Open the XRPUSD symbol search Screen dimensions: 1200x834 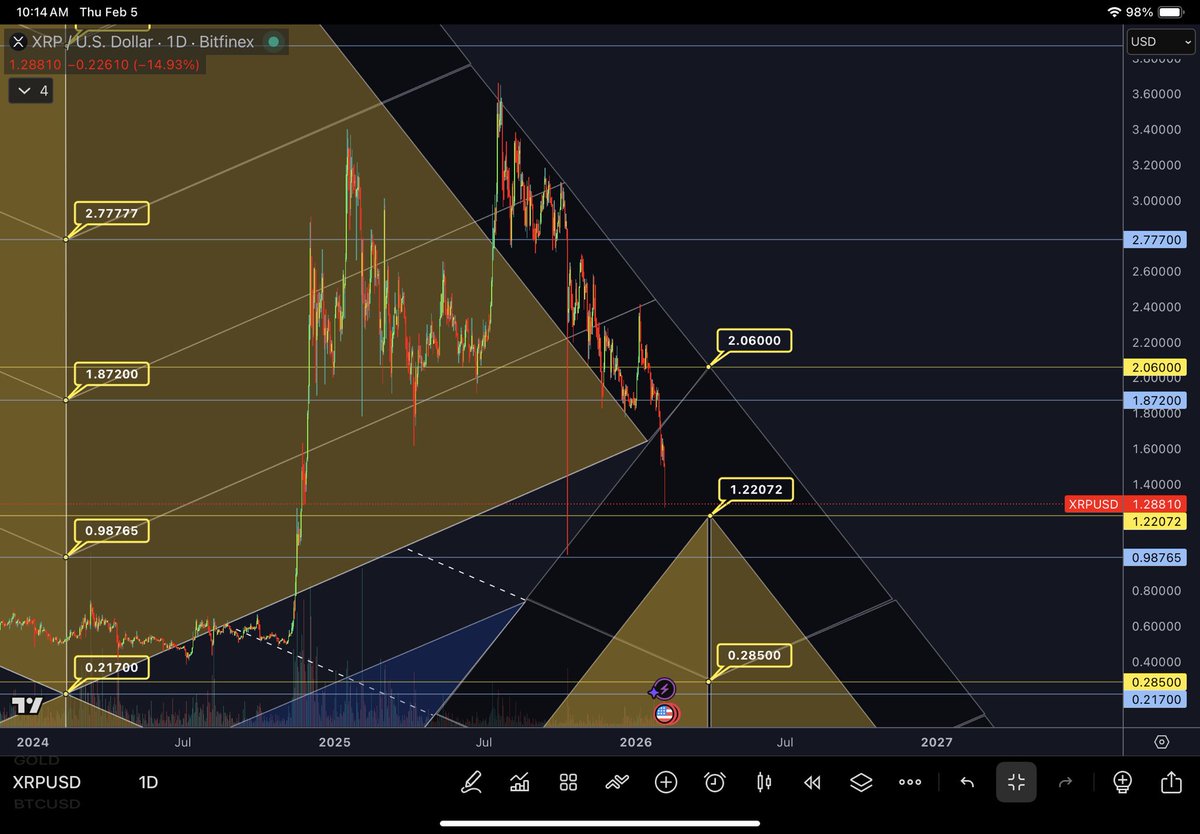(x=47, y=783)
